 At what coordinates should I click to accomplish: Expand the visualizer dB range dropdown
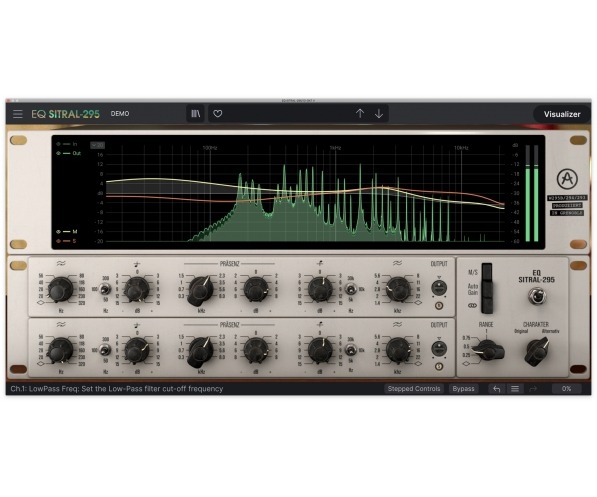click(97, 145)
